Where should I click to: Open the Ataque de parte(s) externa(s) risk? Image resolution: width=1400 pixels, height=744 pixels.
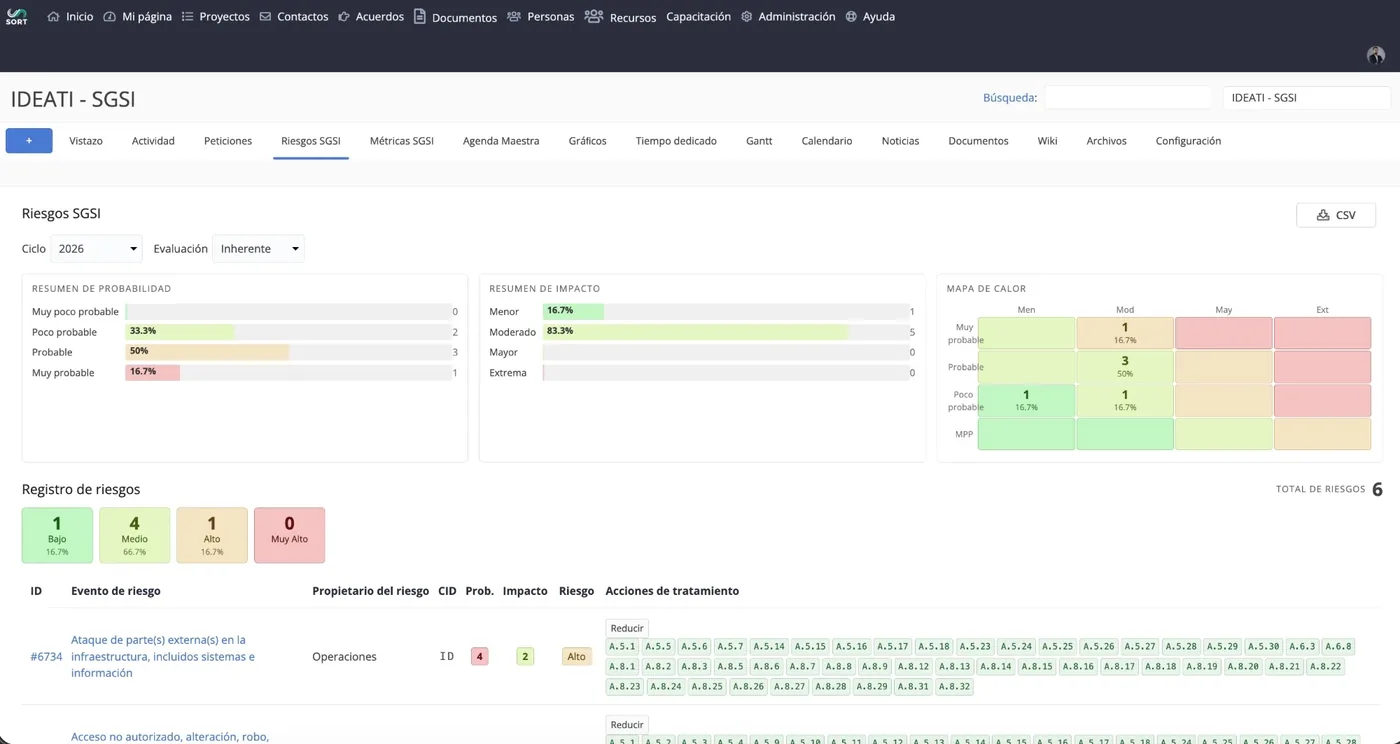coord(163,657)
